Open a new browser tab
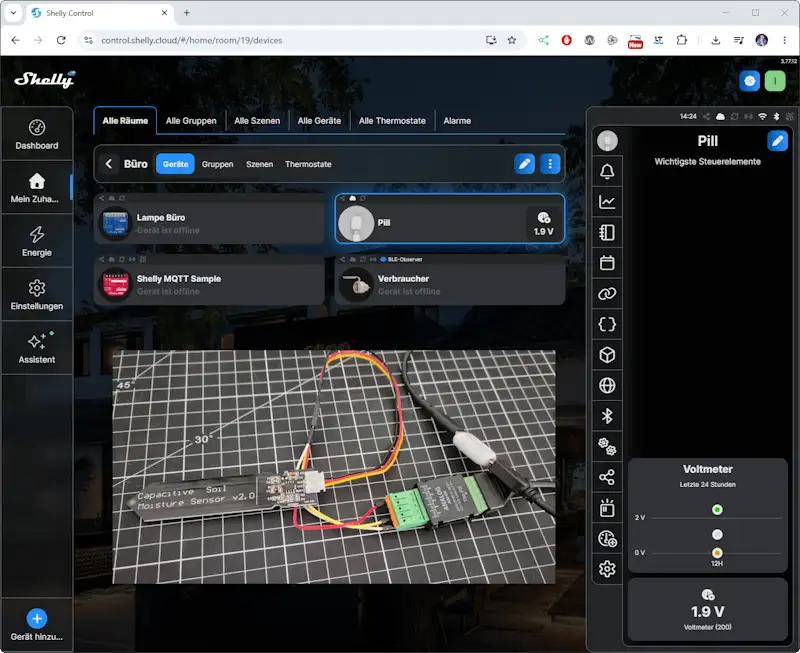 click(x=187, y=13)
